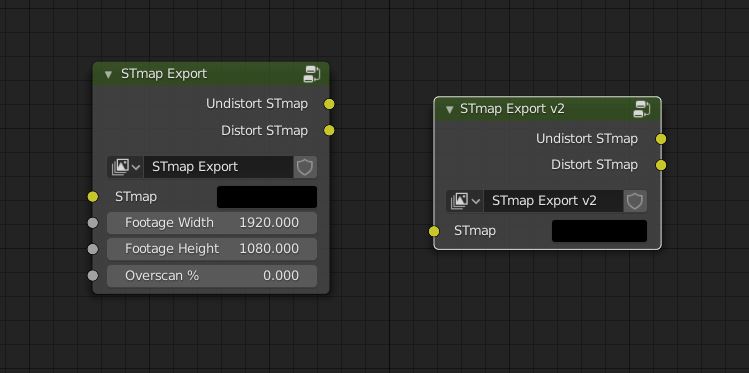Collapse the STmap Export node
Screen dimensions: 749x373
click(108, 75)
